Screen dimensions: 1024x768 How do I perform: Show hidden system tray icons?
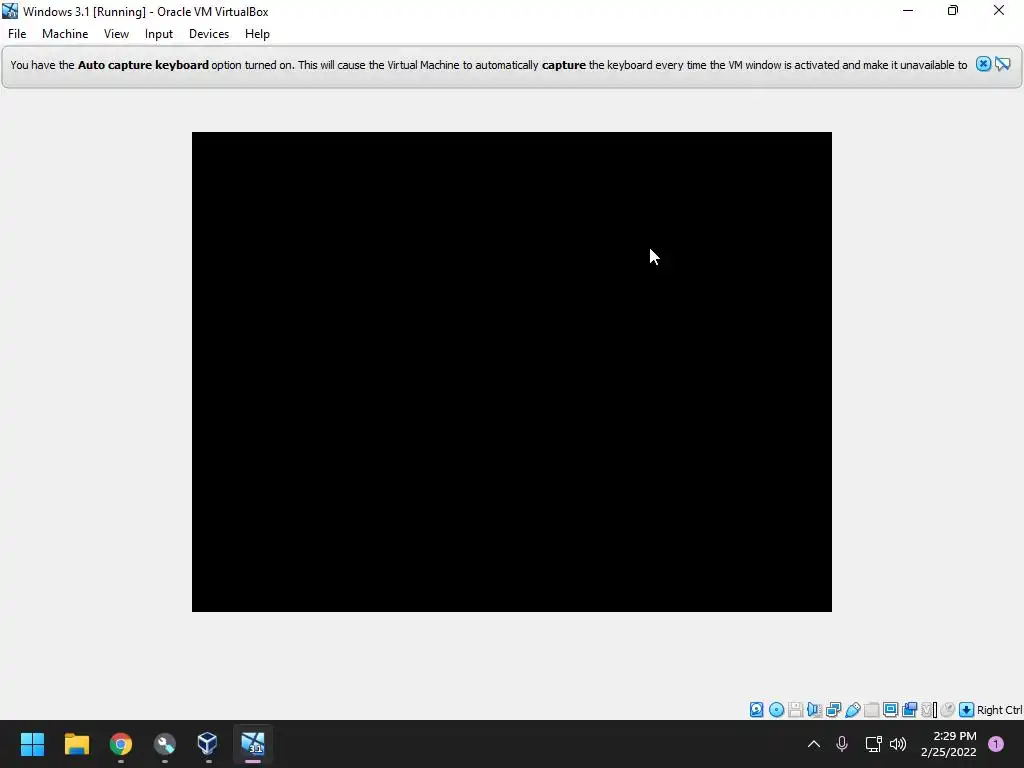[814, 744]
